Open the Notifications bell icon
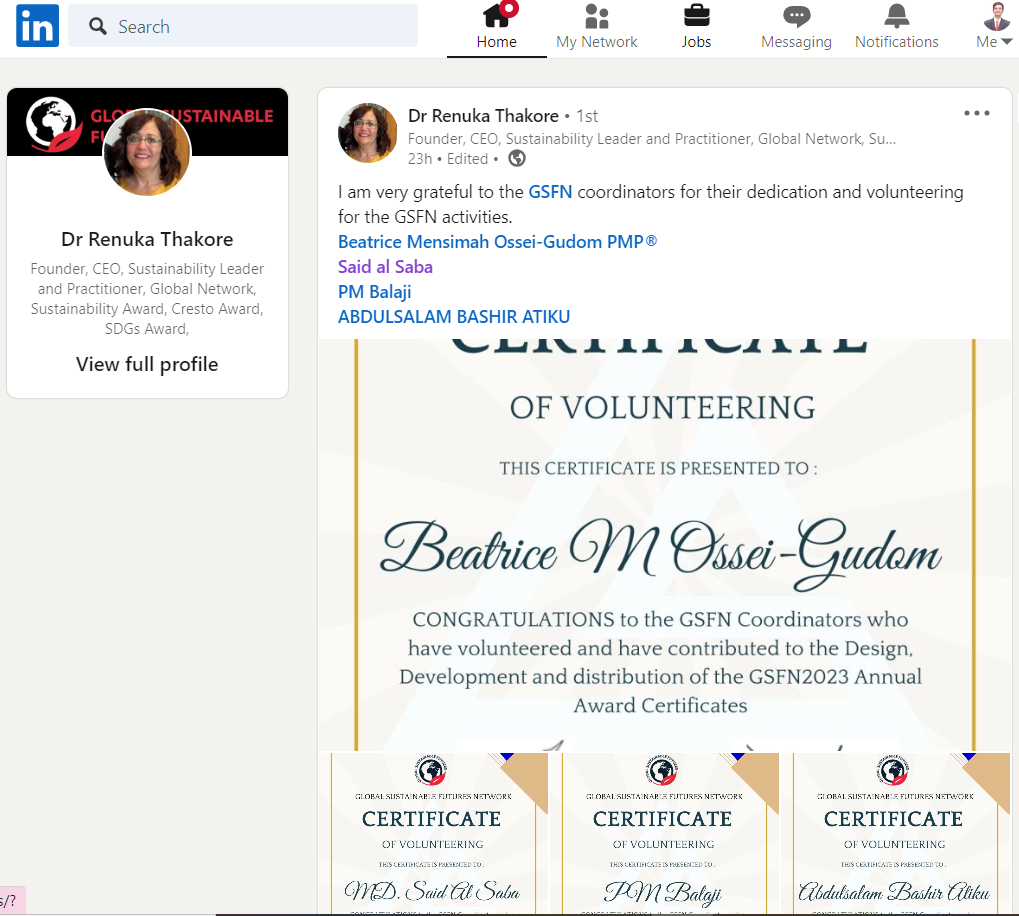The width and height of the screenshot is (1019, 916). click(x=896, y=16)
